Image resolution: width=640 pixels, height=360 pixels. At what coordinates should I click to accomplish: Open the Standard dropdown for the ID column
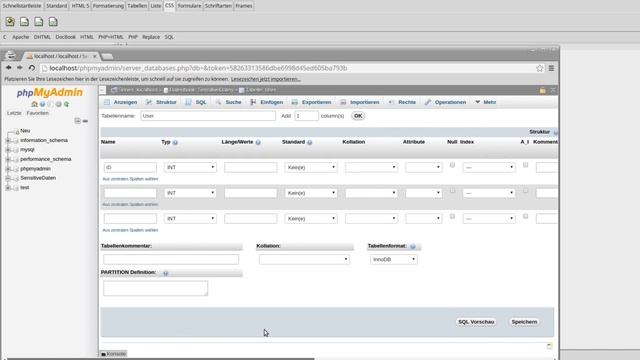click(x=311, y=167)
